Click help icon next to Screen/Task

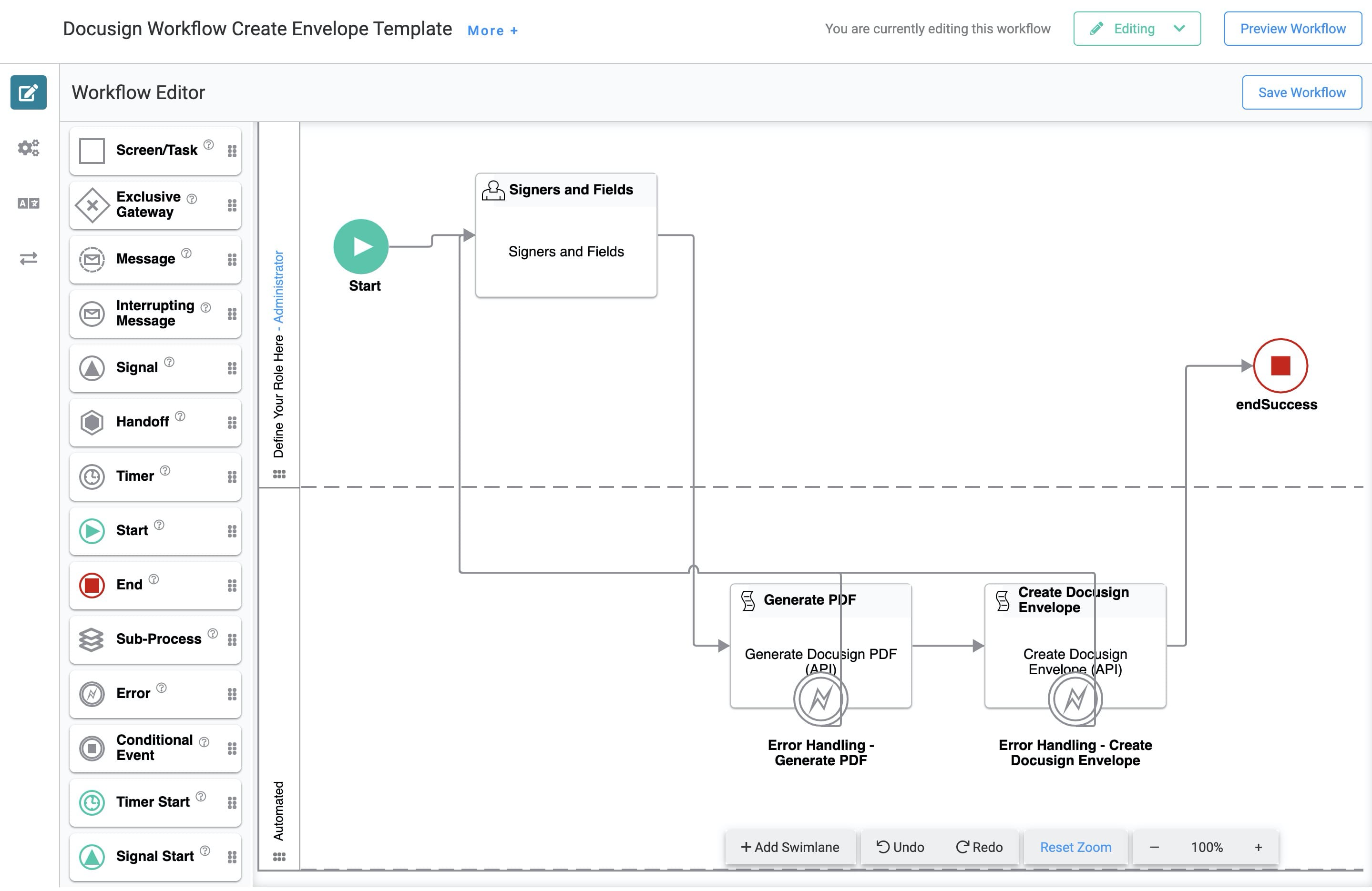coord(209,145)
